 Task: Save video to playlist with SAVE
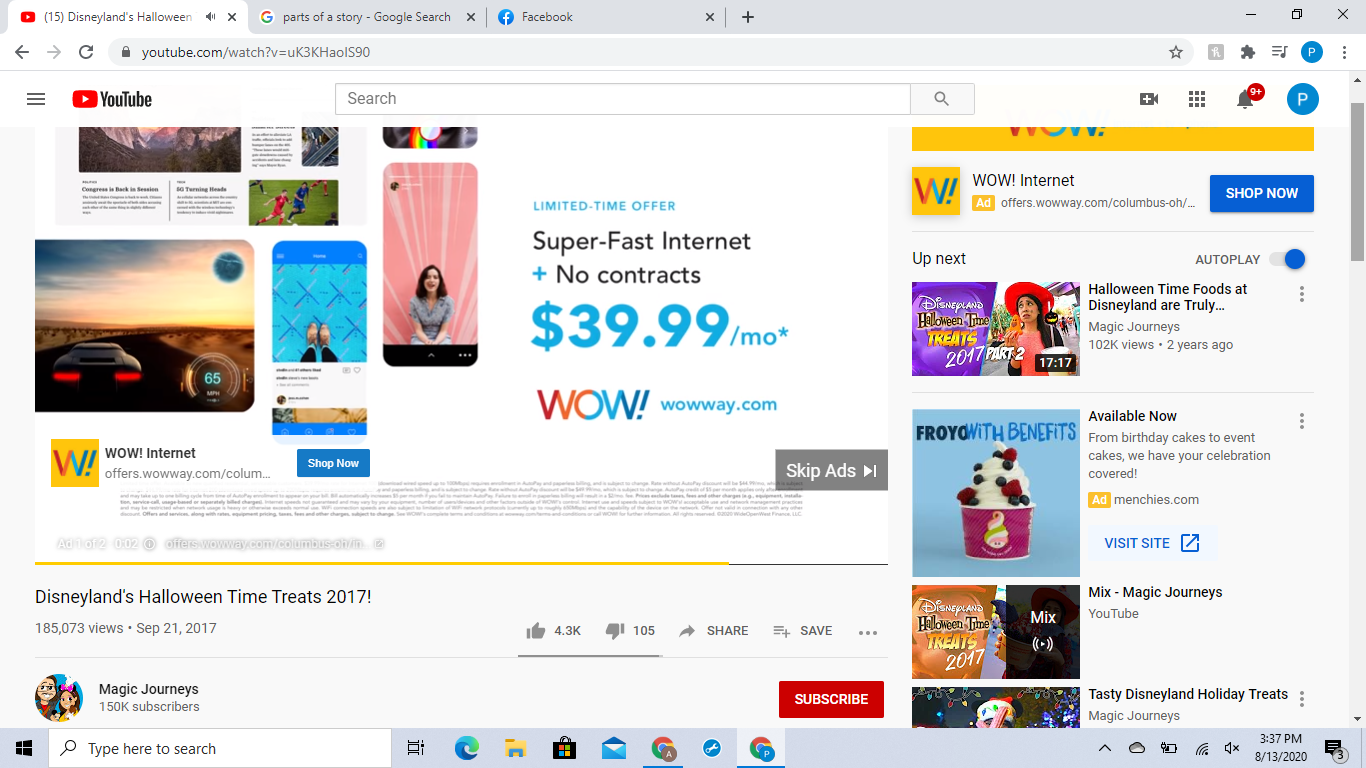tap(802, 631)
